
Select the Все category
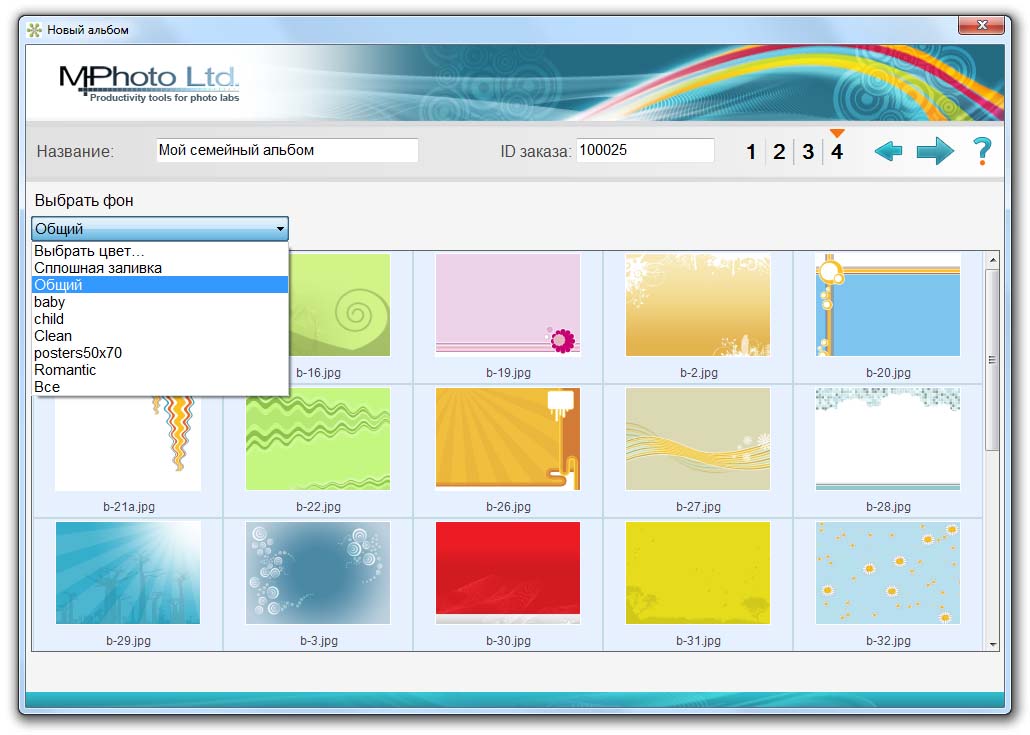(x=160, y=388)
